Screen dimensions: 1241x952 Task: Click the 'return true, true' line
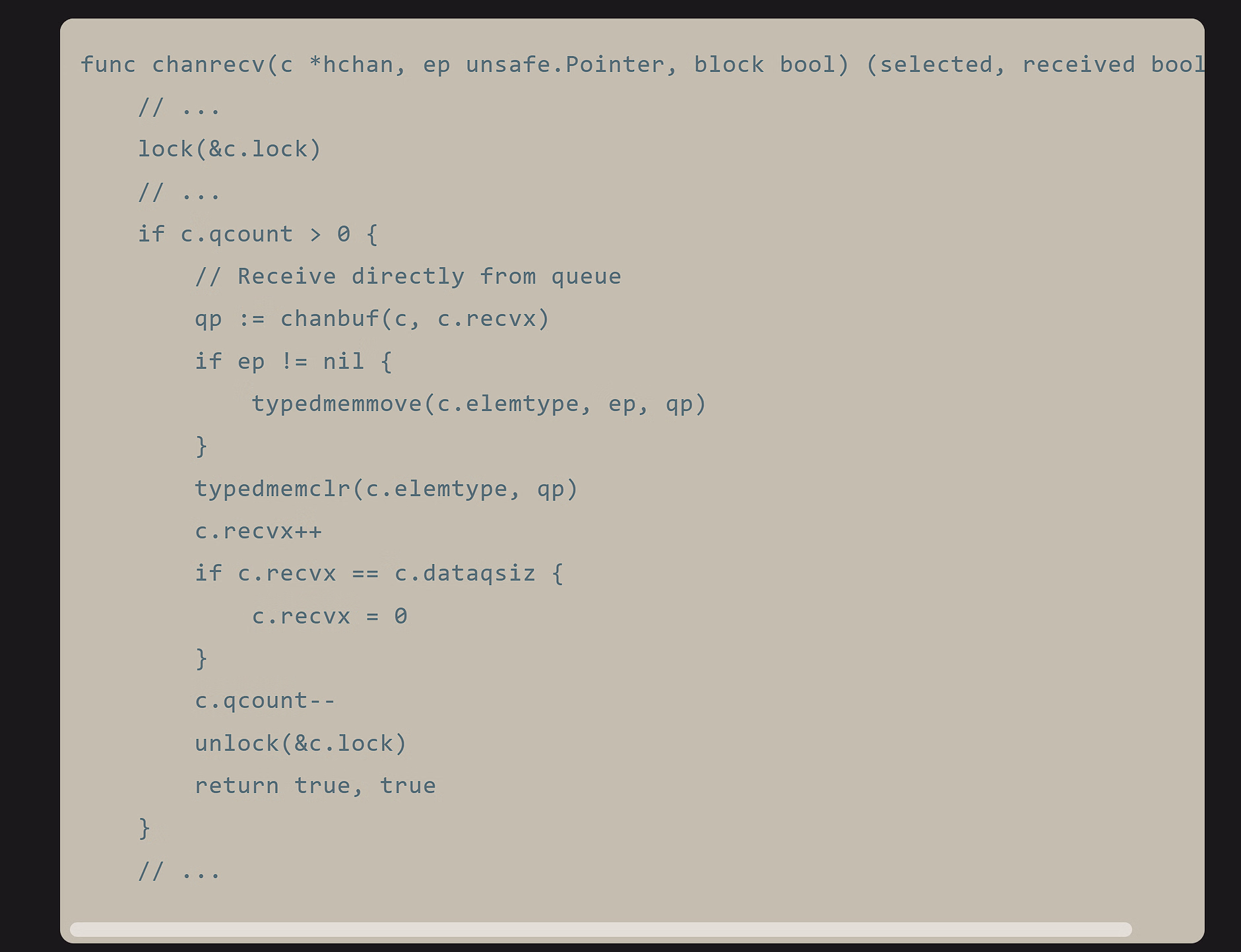click(x=315, y=786)
